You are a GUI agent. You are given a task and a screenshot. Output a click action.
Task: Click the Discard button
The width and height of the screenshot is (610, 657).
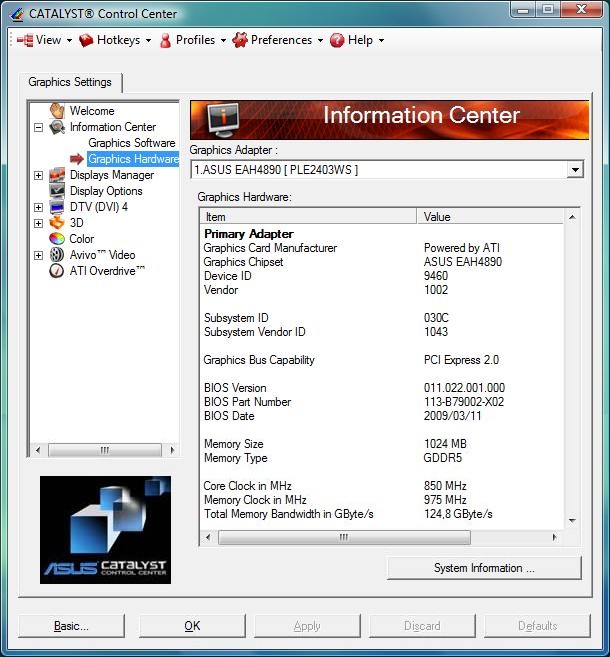point(422,626)
